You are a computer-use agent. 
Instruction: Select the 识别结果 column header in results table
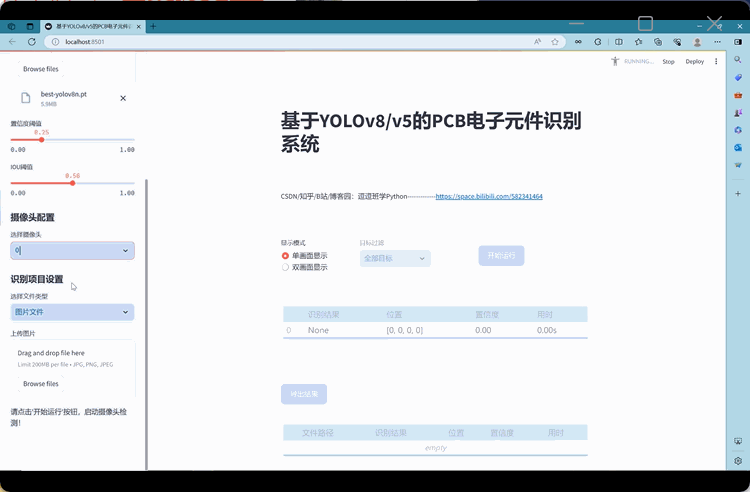323,315
